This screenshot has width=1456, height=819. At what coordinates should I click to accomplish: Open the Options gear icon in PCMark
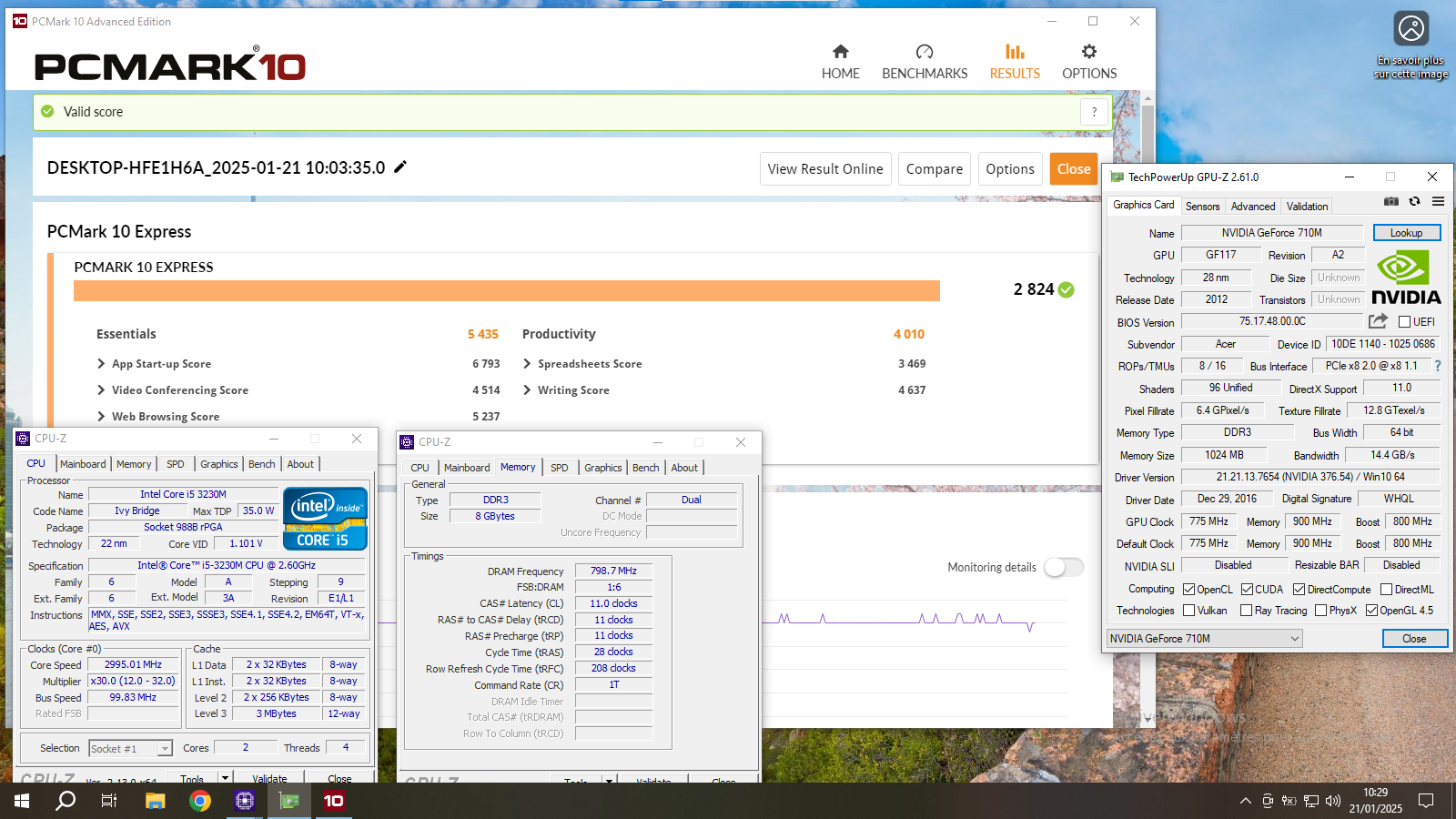1089,52
